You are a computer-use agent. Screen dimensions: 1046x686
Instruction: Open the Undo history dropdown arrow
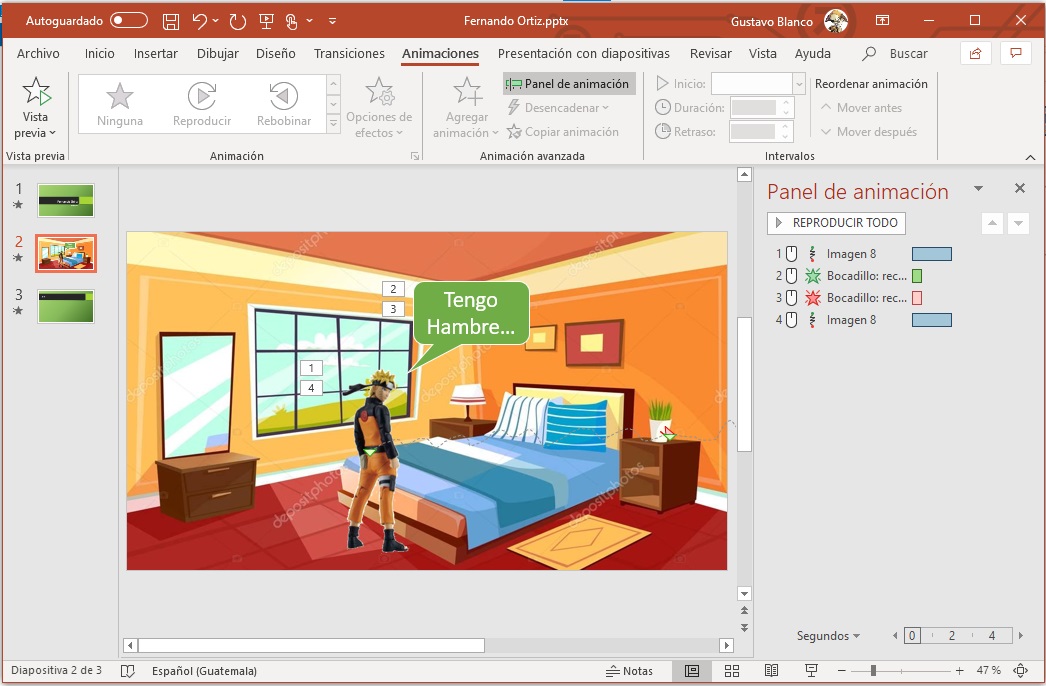pos(215,21)
